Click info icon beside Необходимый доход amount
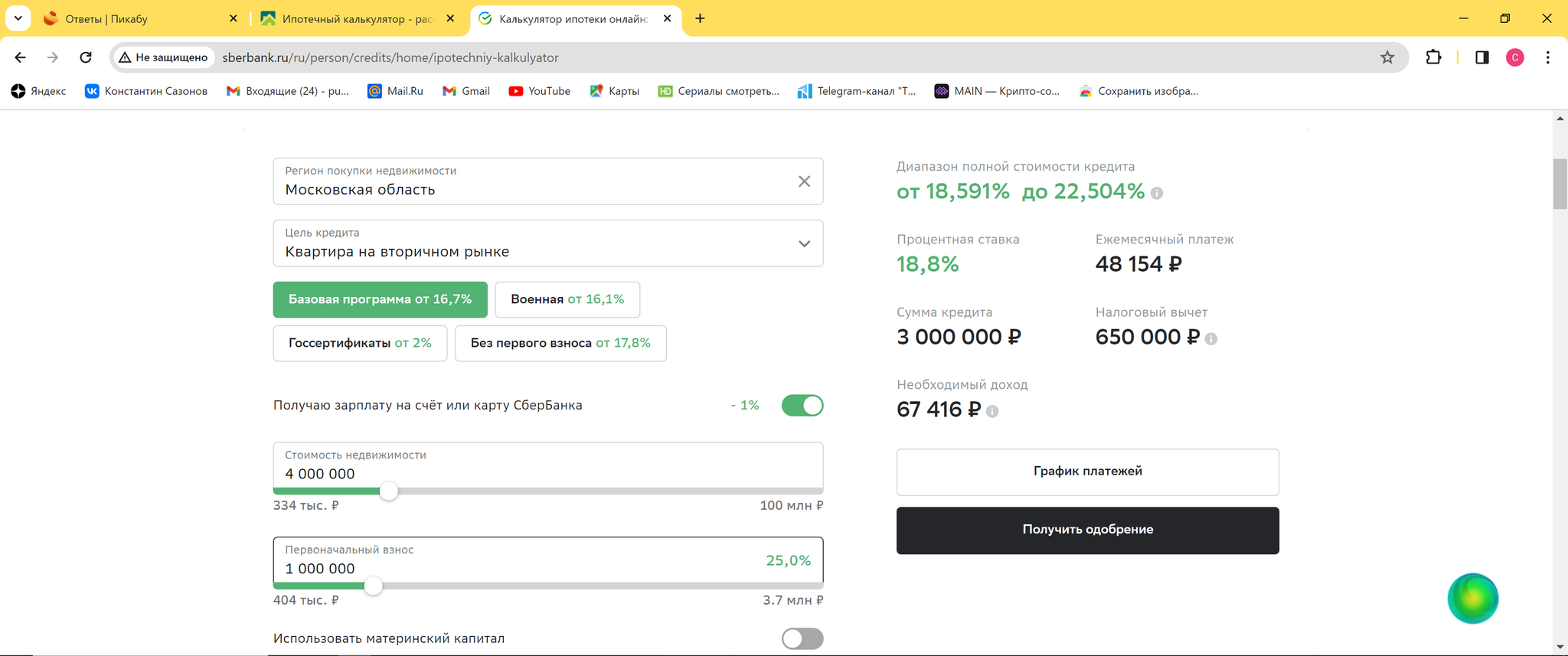 coord(992,411)
